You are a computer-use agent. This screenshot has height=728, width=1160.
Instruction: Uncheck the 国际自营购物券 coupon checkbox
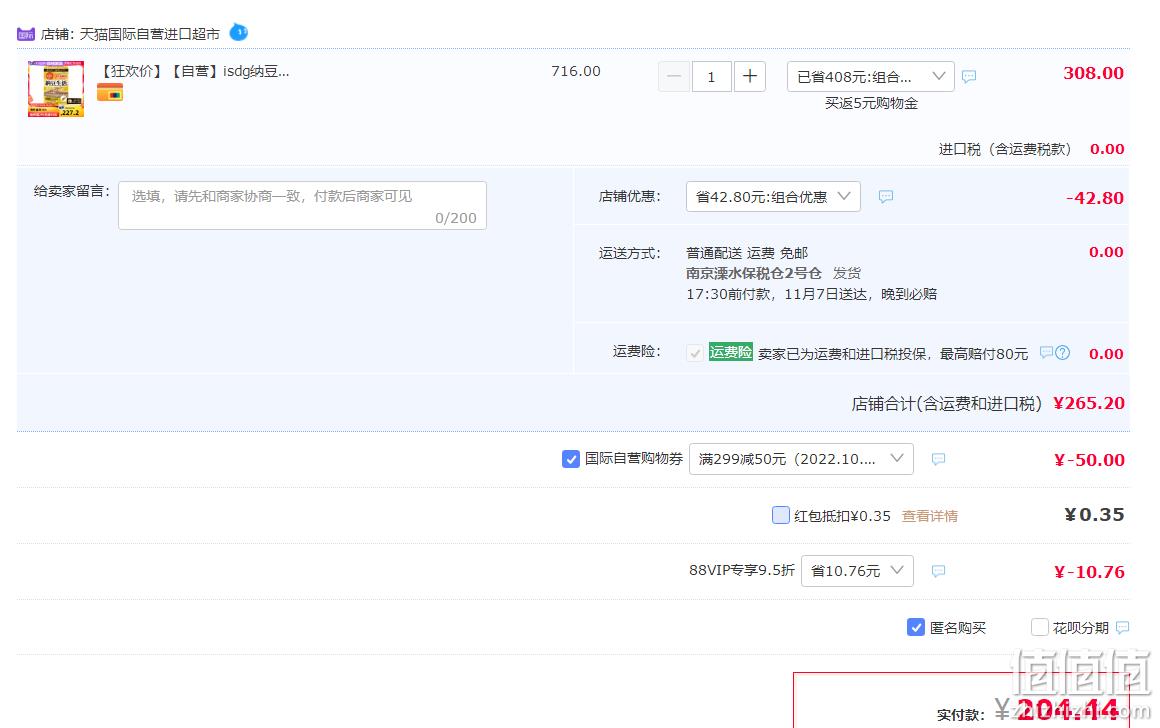pos(570,459)
